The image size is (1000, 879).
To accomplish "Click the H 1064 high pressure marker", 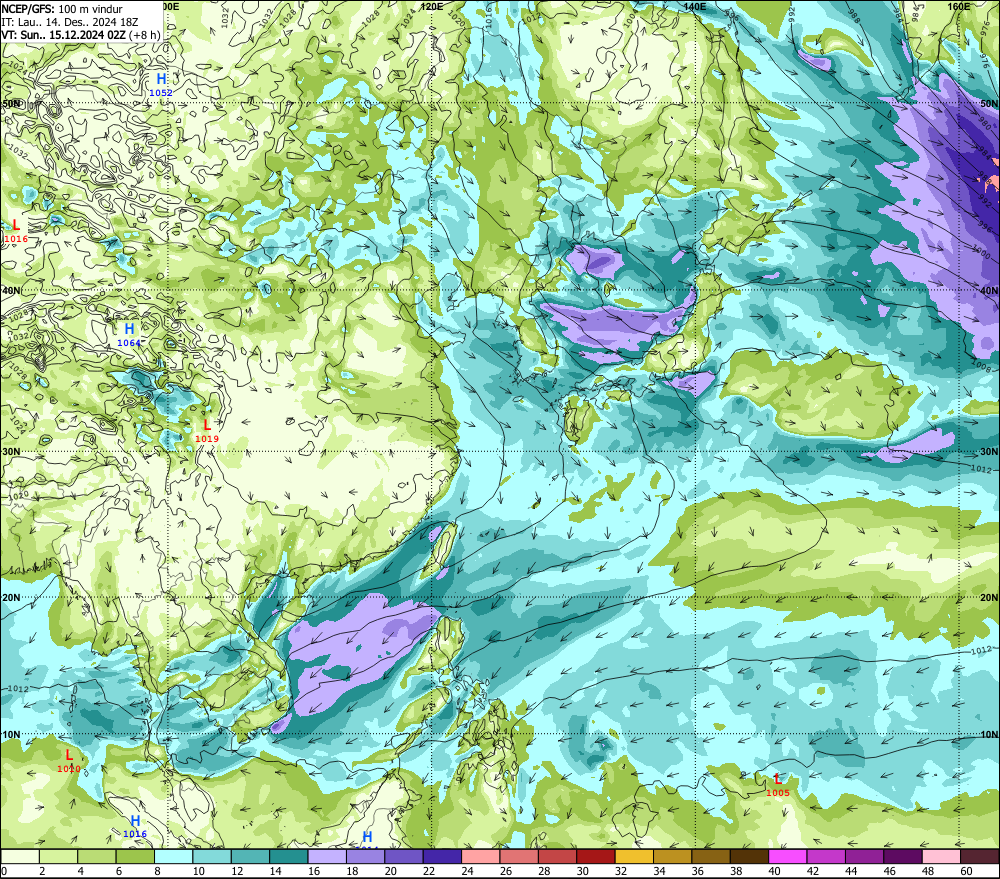I will pyautogui.click(x=129, y=334).
